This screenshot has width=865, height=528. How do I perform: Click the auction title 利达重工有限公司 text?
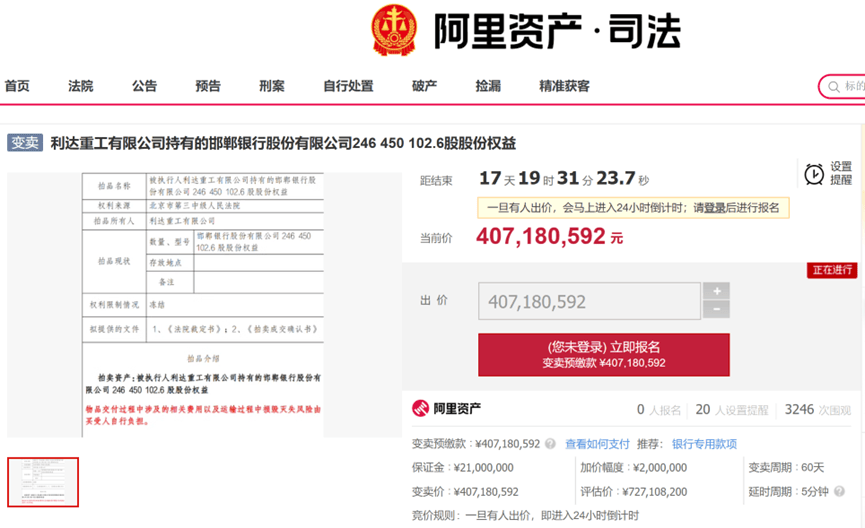pos(283,143)
